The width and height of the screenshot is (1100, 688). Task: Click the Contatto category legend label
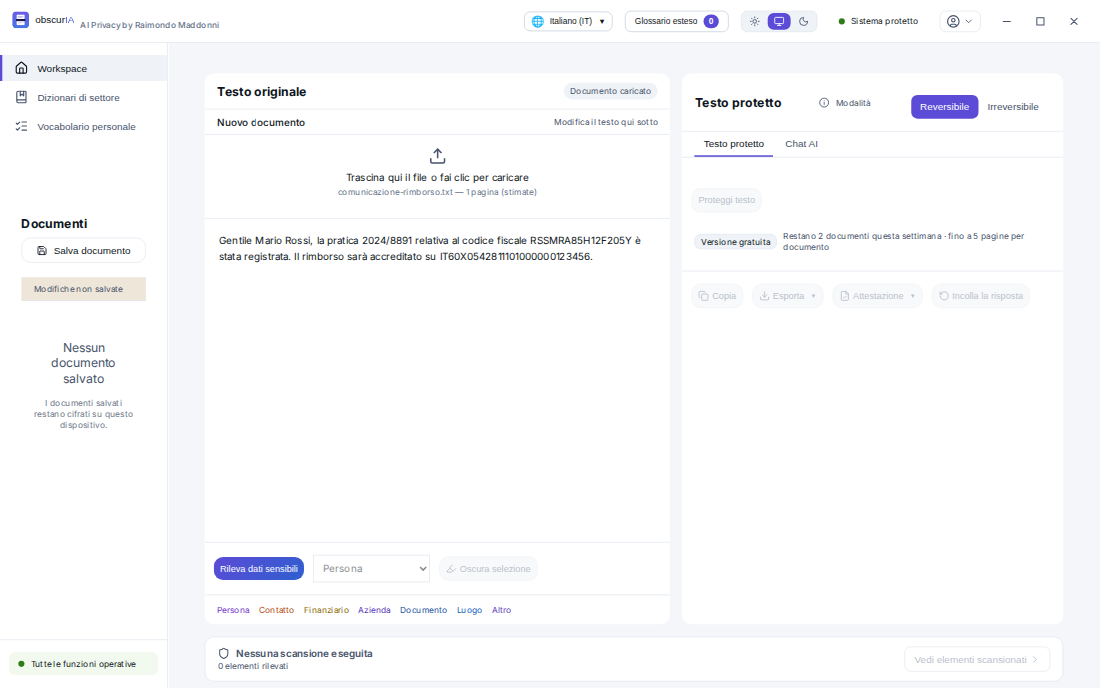click(x=276, y=610)
